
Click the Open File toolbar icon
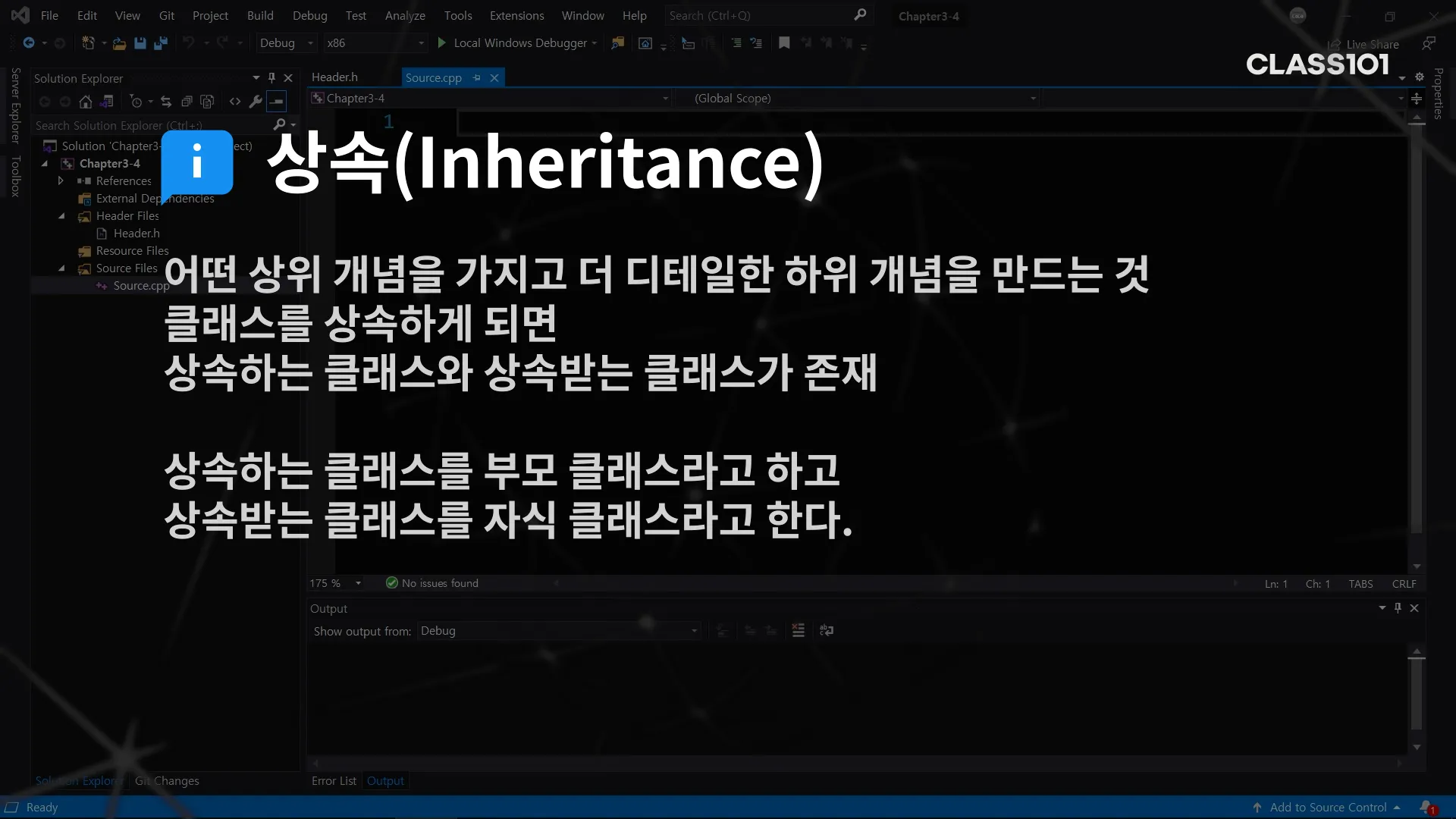click(119, 43)
